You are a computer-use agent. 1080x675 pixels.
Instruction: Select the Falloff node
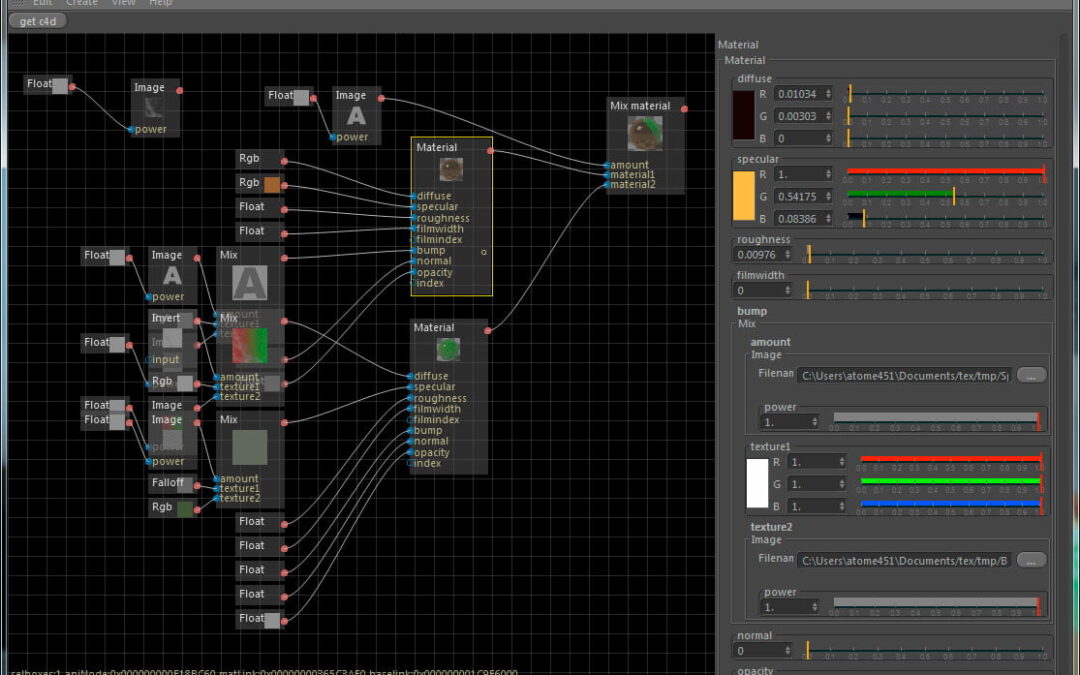tap(168, 483)
